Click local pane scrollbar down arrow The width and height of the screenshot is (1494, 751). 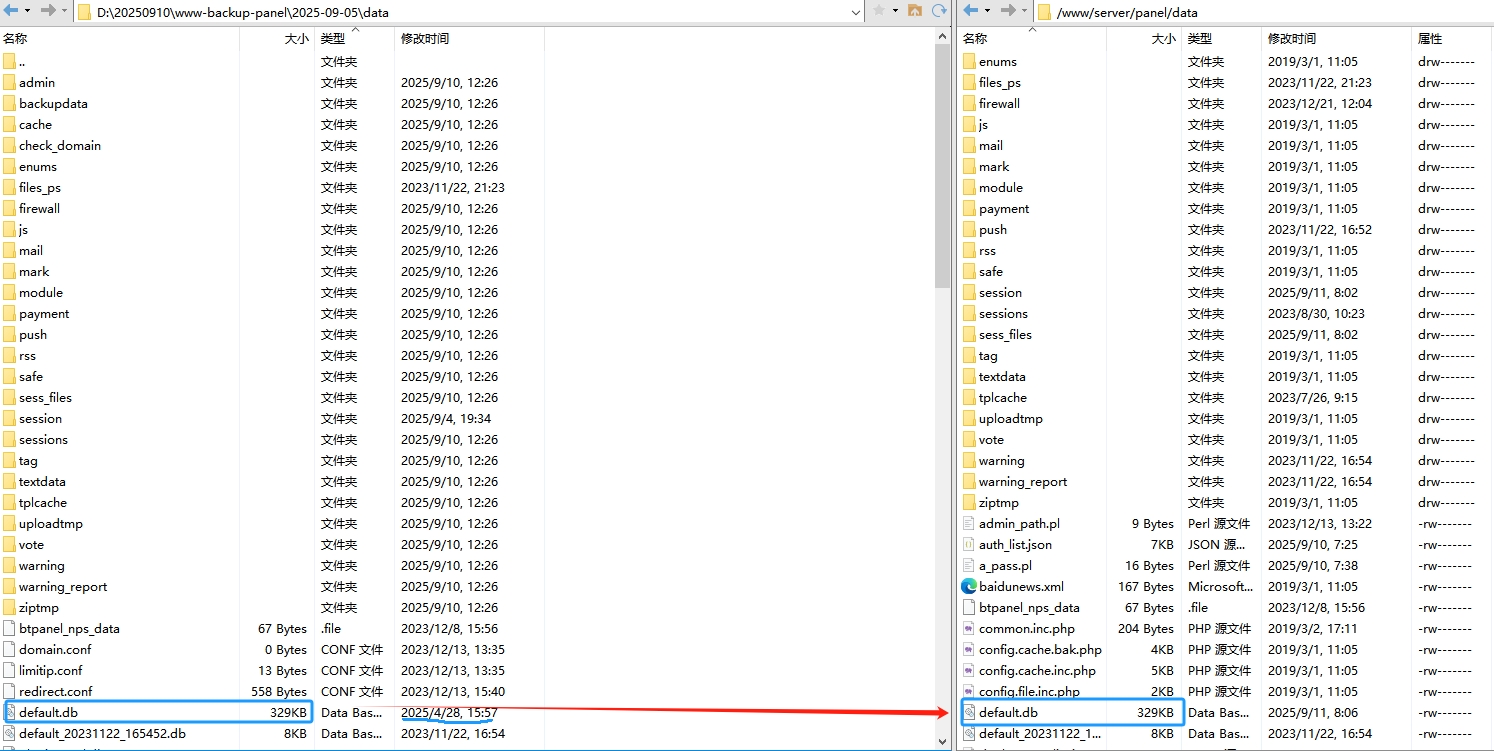[943, 740]
